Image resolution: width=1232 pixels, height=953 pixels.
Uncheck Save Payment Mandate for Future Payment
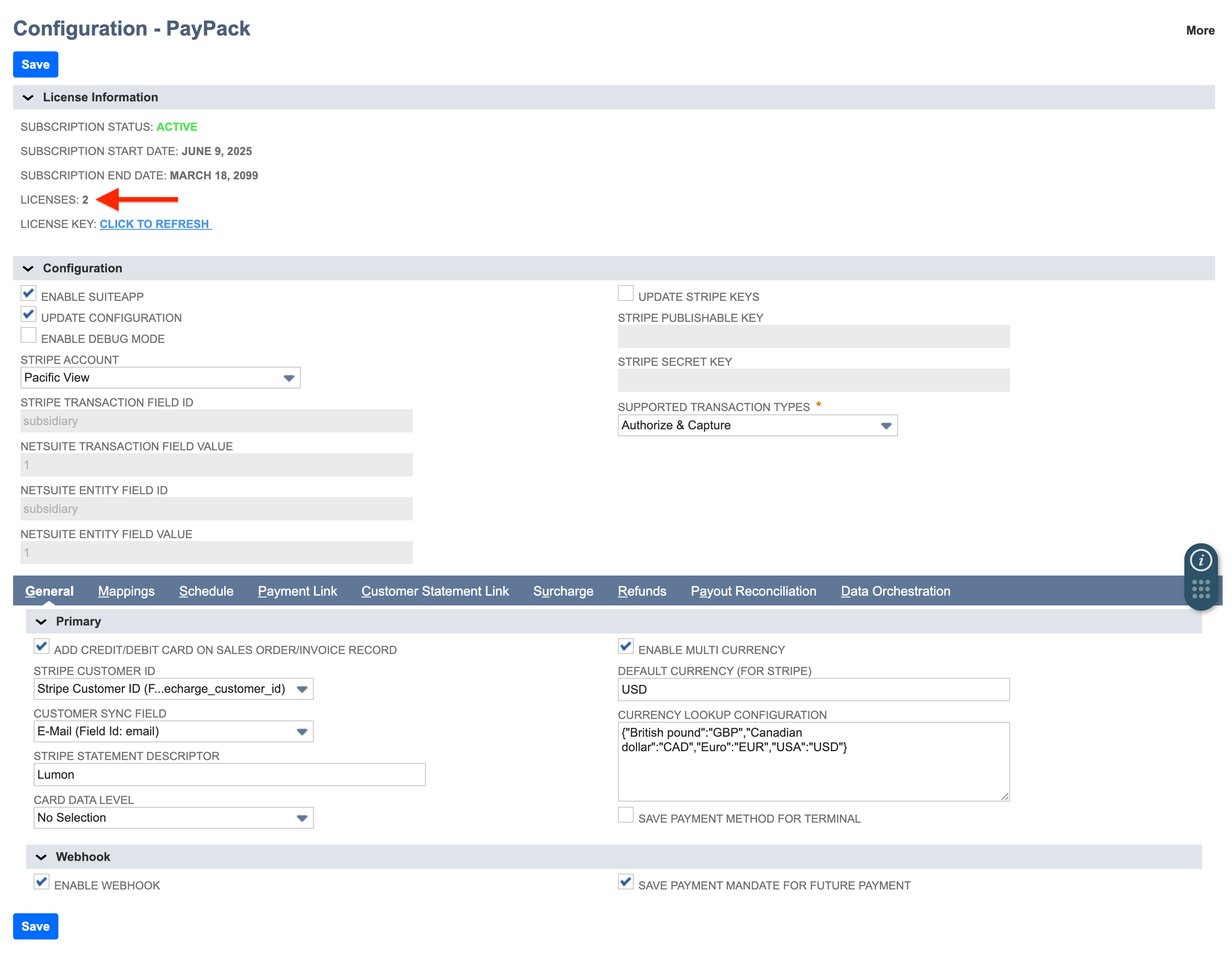click(625, 882)
